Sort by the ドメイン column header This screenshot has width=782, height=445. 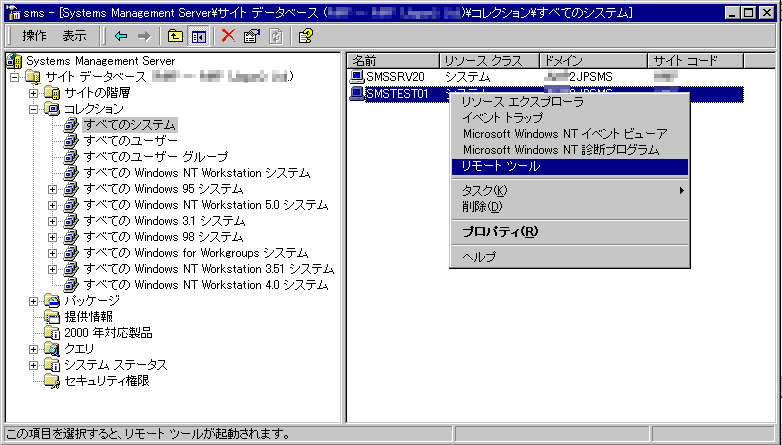pos(593,61)
